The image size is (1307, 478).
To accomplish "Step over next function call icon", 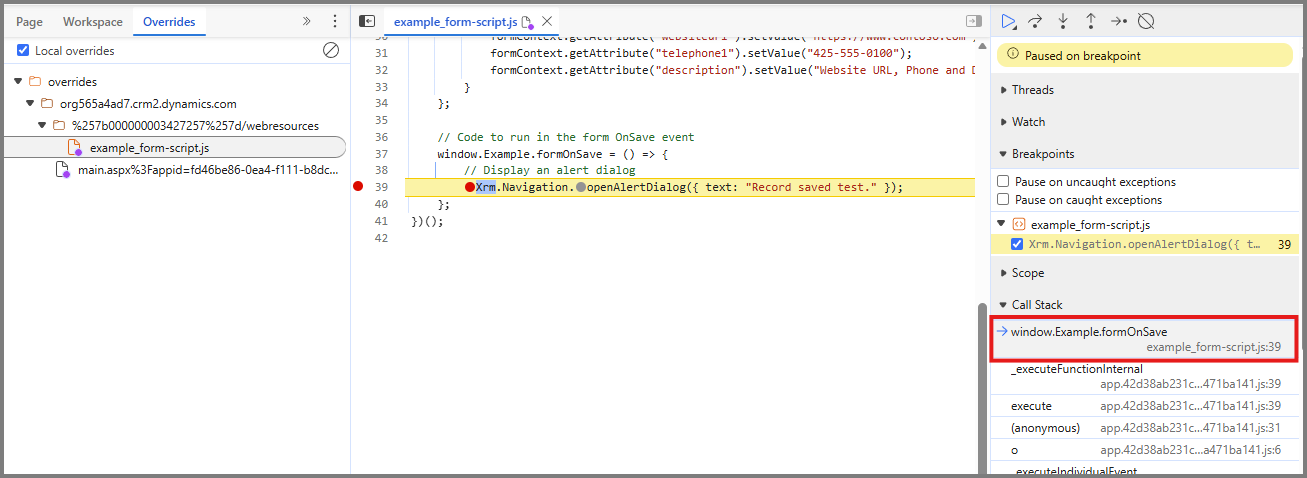I will [1037, 21].
